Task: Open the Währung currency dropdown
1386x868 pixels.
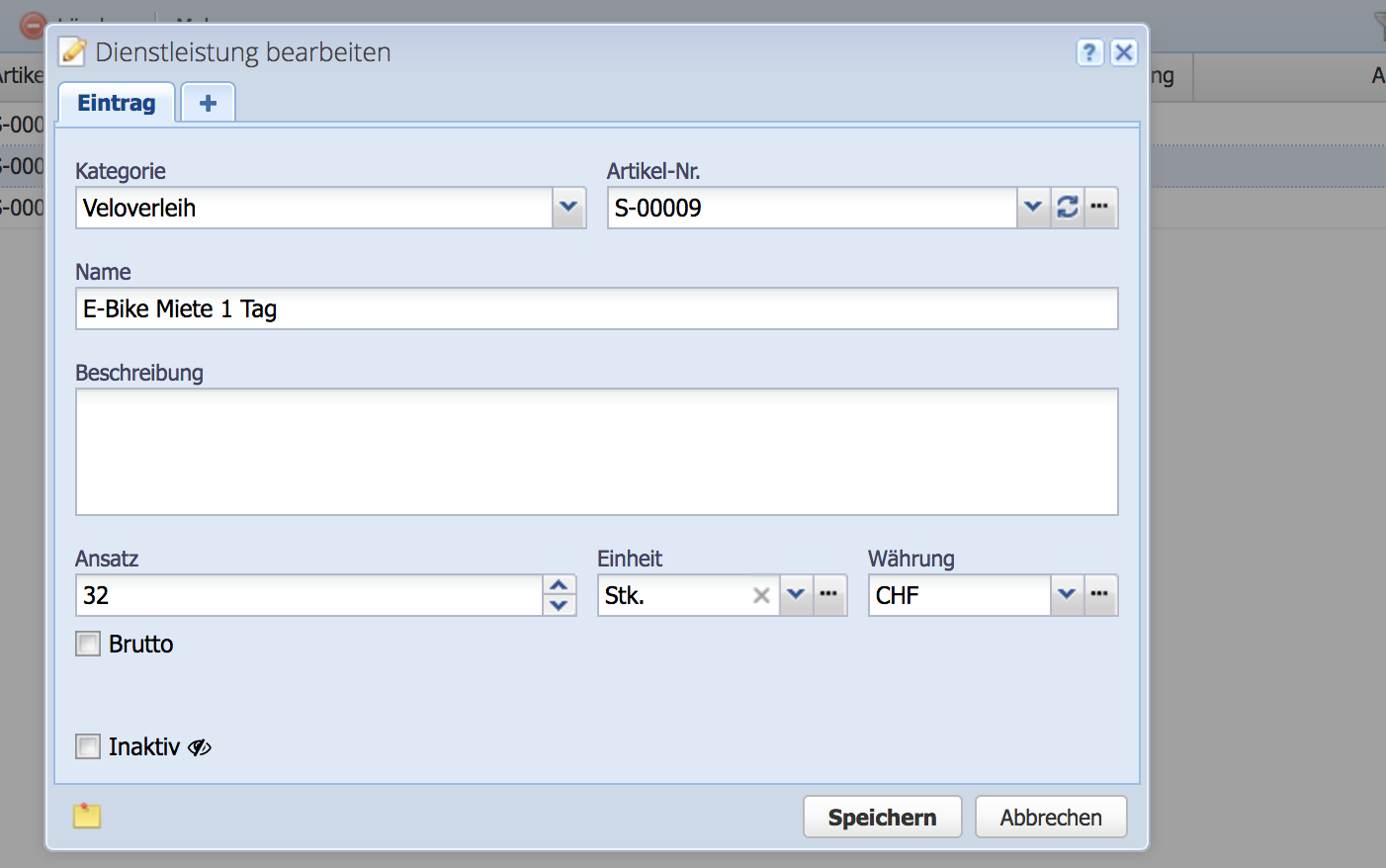Action: click(1067, 594)
